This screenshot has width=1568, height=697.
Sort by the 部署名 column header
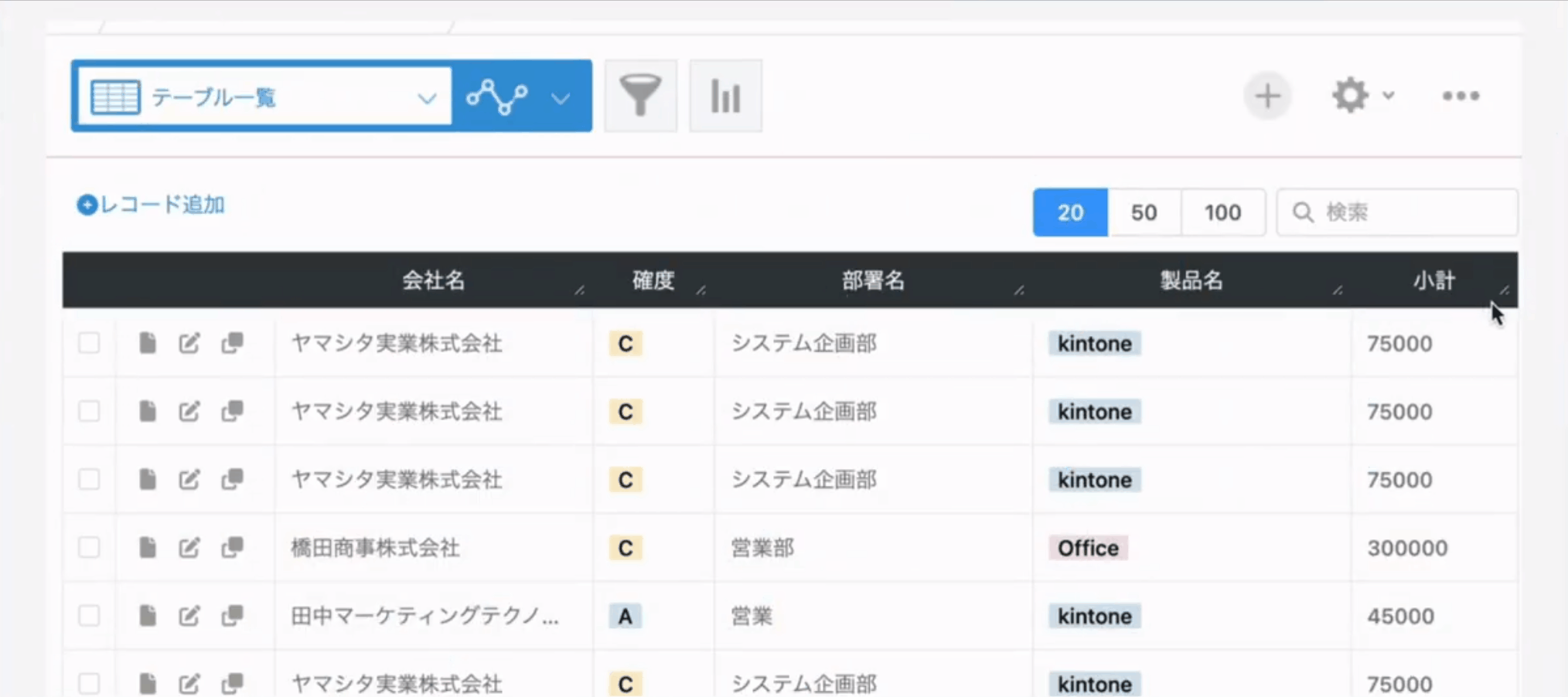tap(873, 280)
